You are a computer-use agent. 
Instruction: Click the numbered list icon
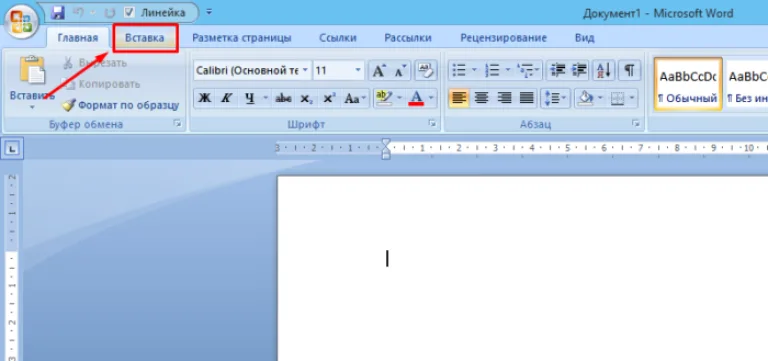pyautogui.click(x=492, y=71)
